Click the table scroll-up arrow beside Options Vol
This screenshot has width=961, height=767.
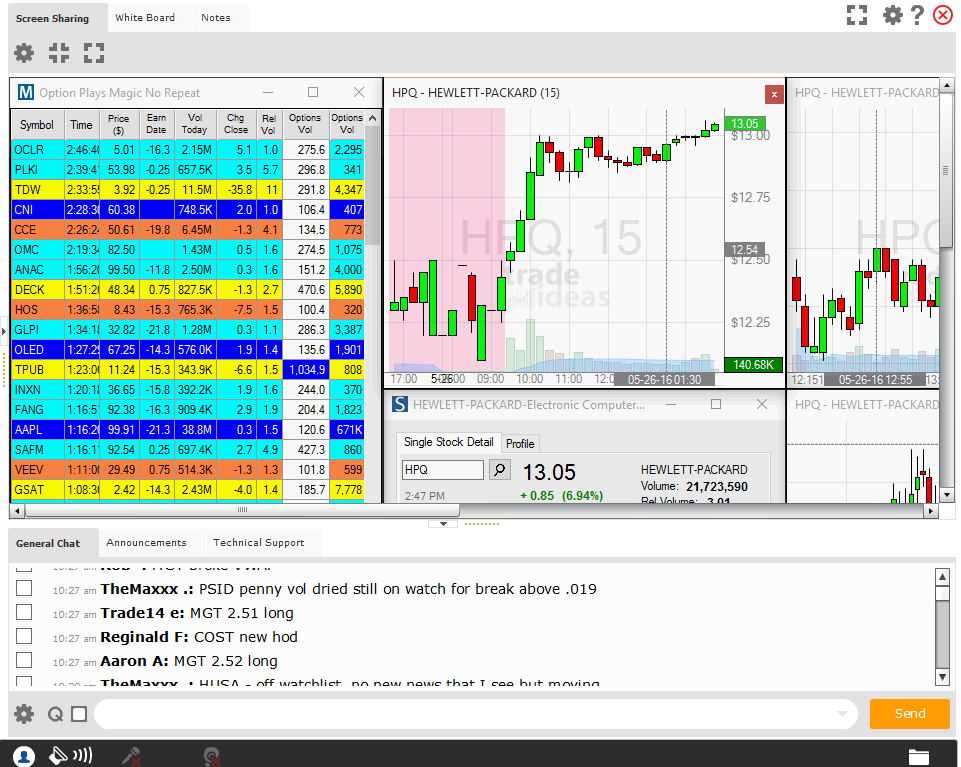[372, 118]
